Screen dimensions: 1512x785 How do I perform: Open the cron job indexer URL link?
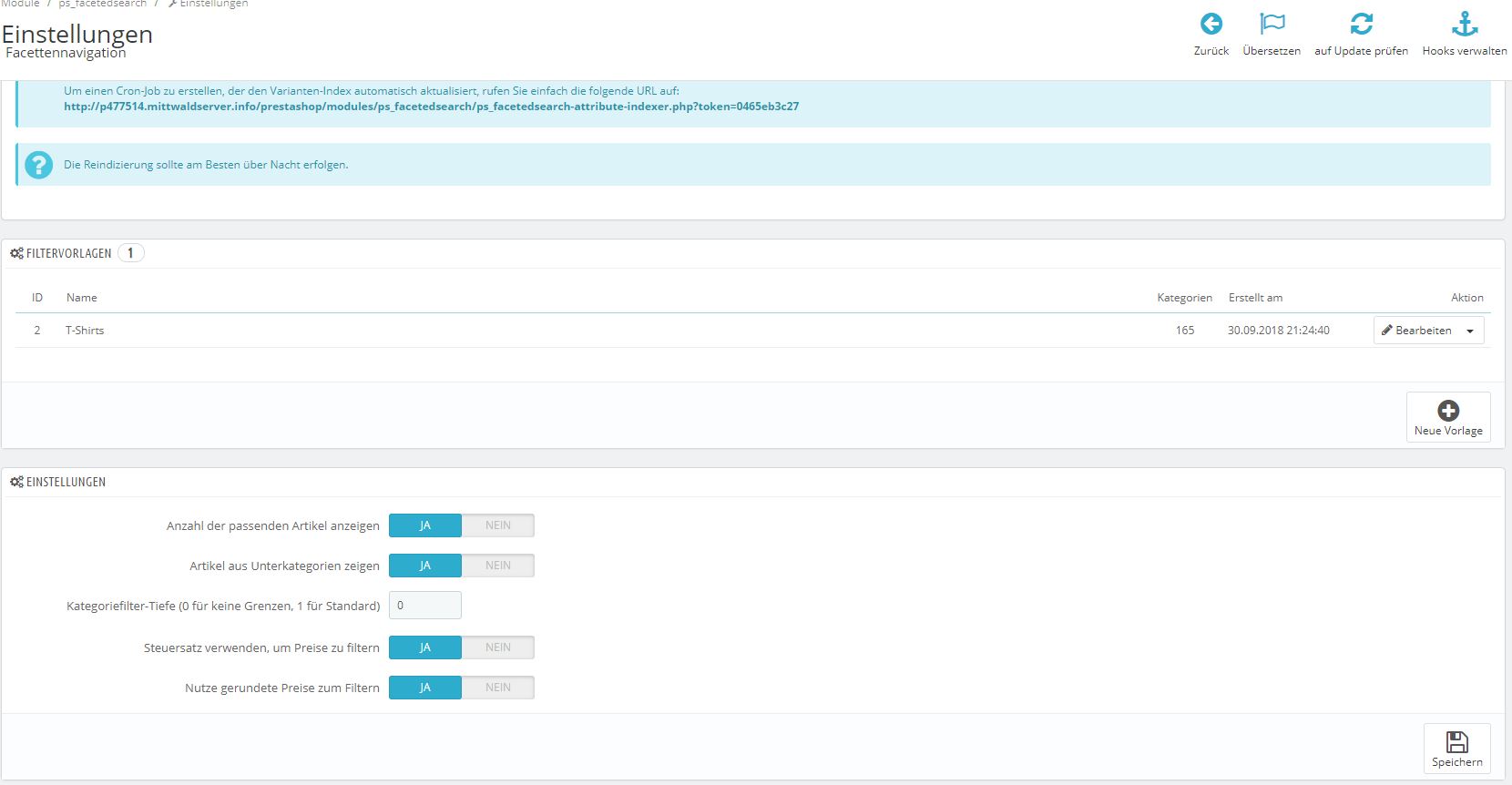pyautogui.click(x=431, y=107)
